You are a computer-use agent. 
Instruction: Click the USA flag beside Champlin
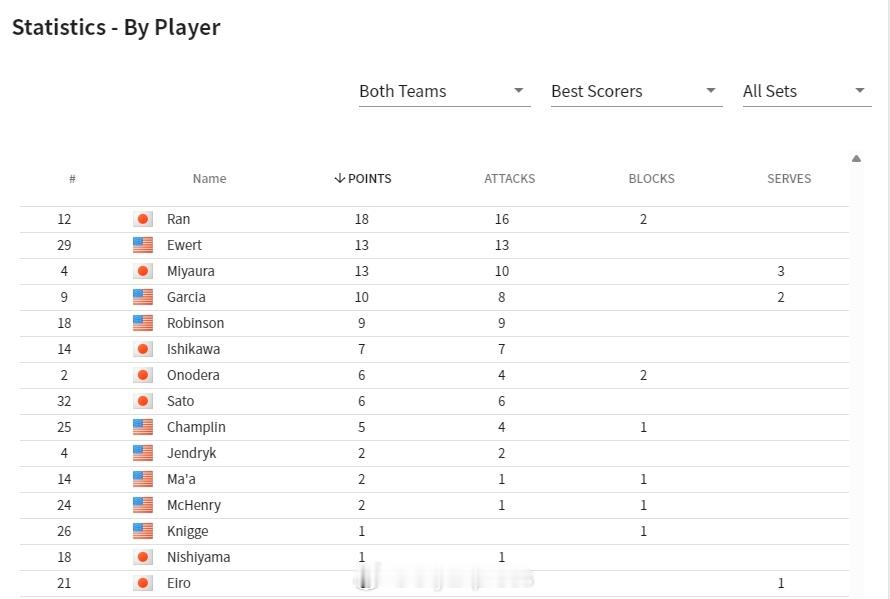143,427
